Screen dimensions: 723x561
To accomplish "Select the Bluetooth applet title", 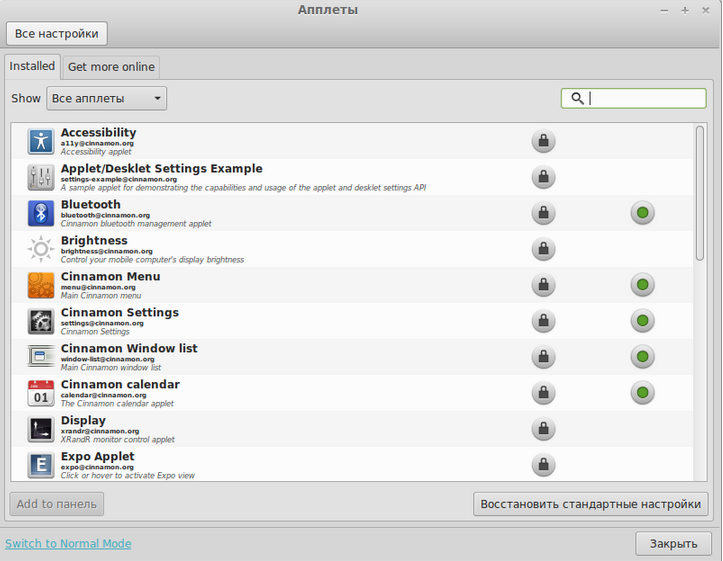I will [91, 204].
